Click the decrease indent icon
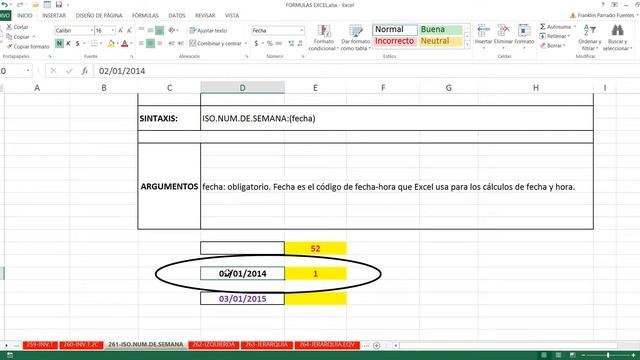 click(x=171, y=43)
